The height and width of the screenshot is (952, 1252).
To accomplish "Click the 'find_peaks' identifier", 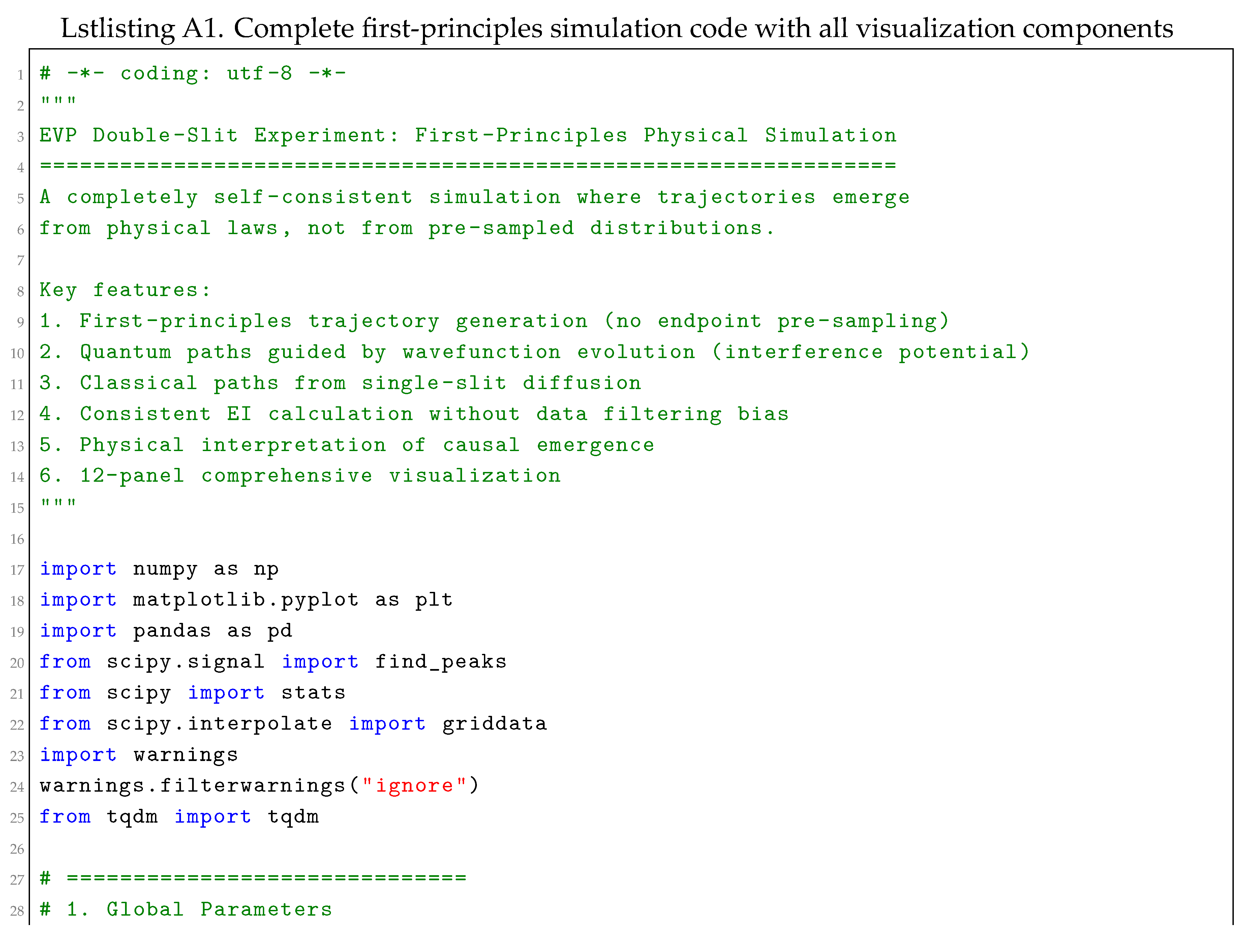I will pos(441,662).
